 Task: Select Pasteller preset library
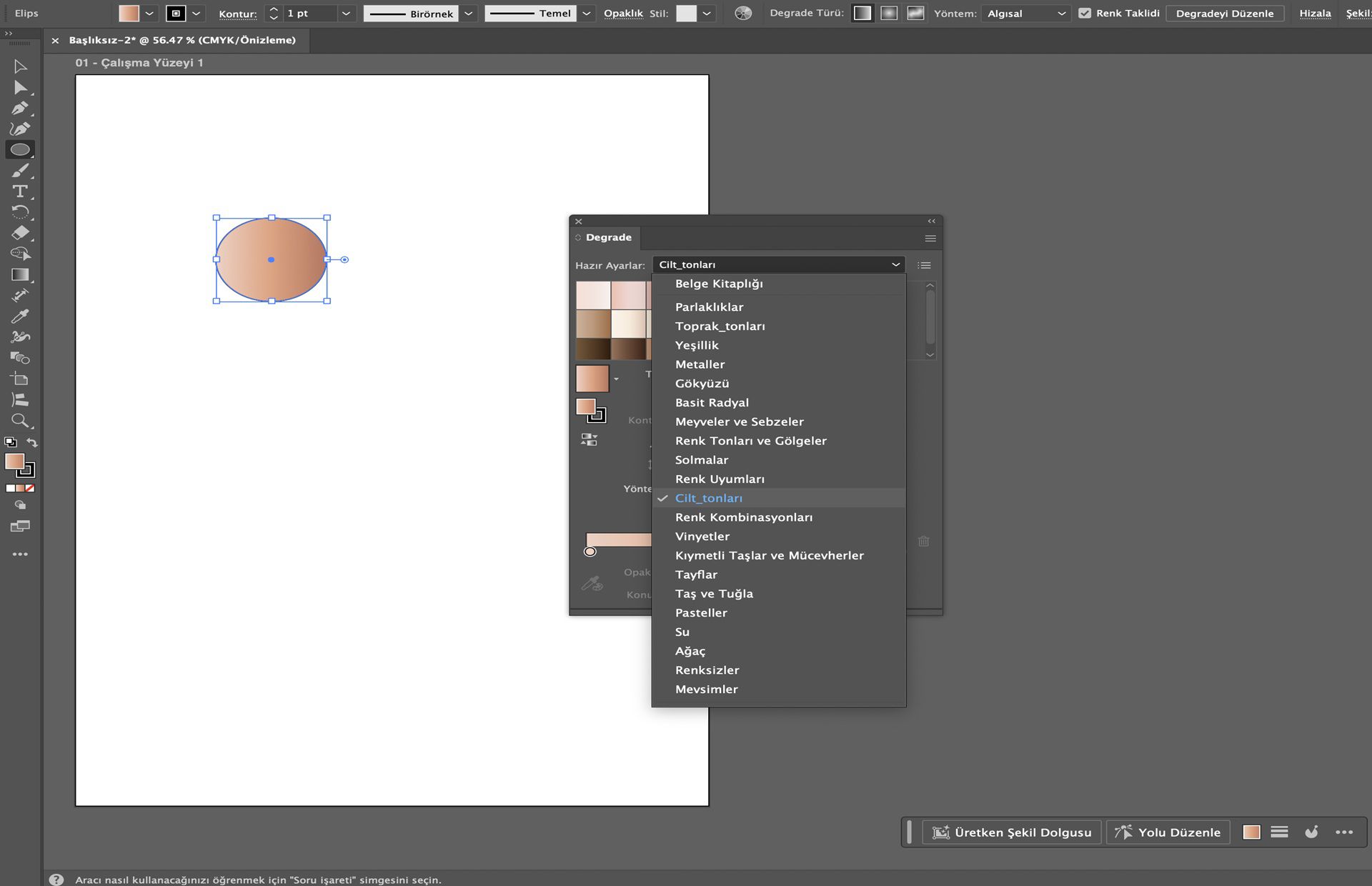coord(701,613)
